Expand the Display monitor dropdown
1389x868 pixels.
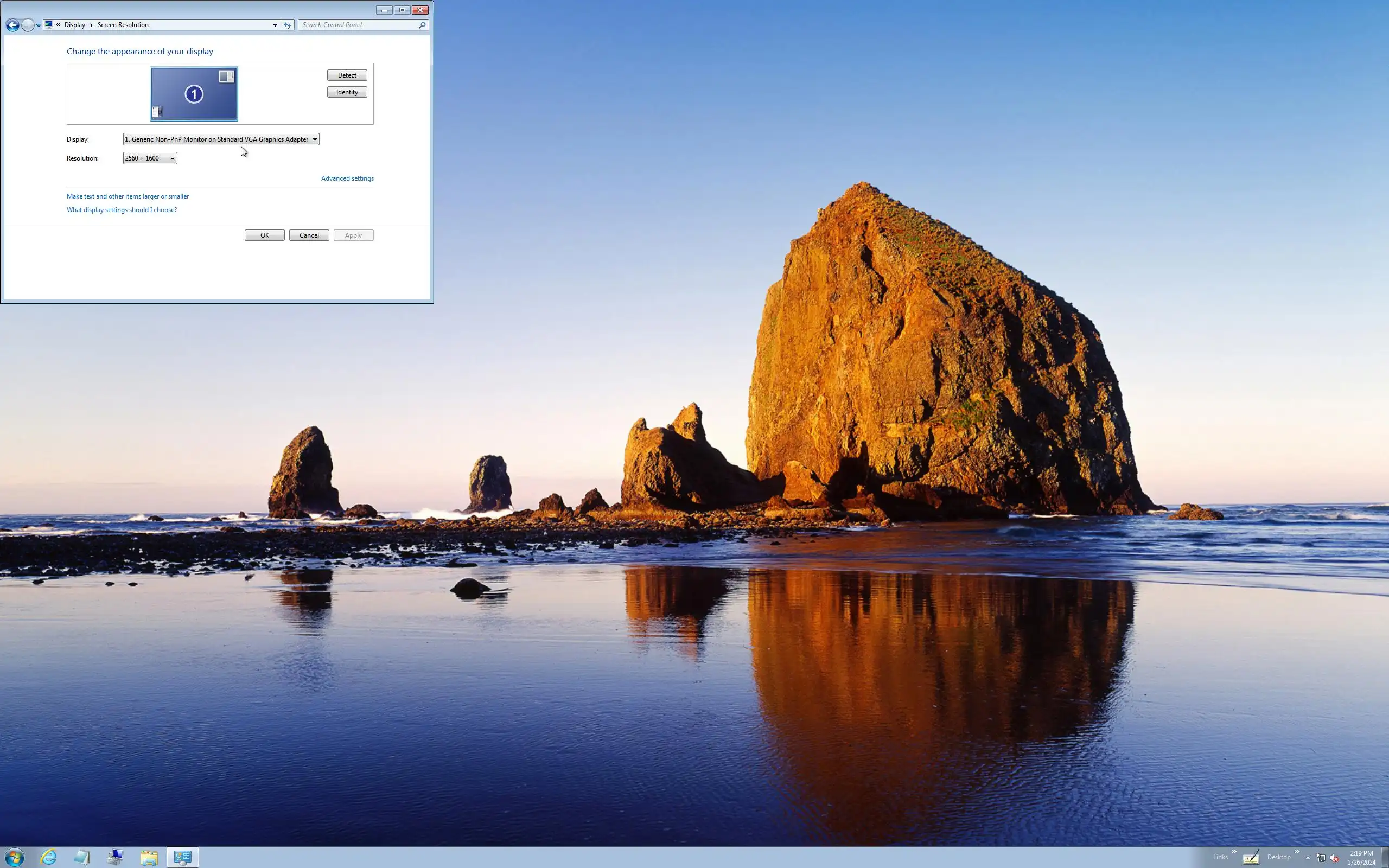(x=221, y=139)
